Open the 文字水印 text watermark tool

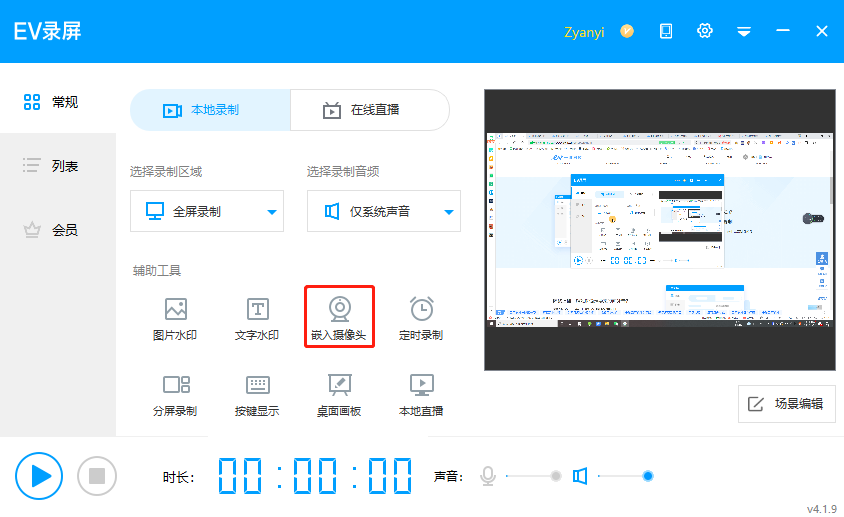(257, 319)
